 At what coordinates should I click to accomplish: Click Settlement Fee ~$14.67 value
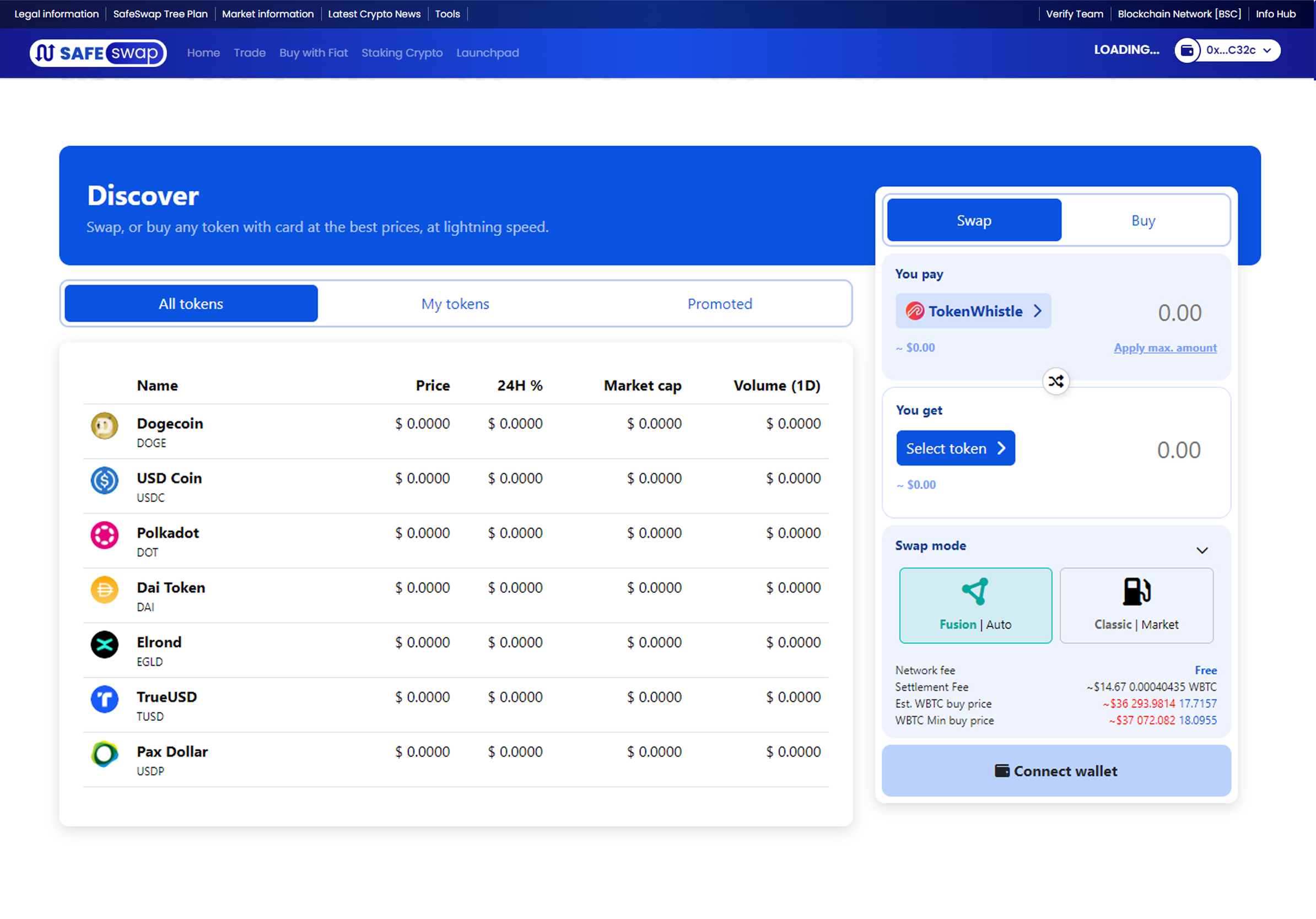pyautogui.click(x=1152, y=687)
